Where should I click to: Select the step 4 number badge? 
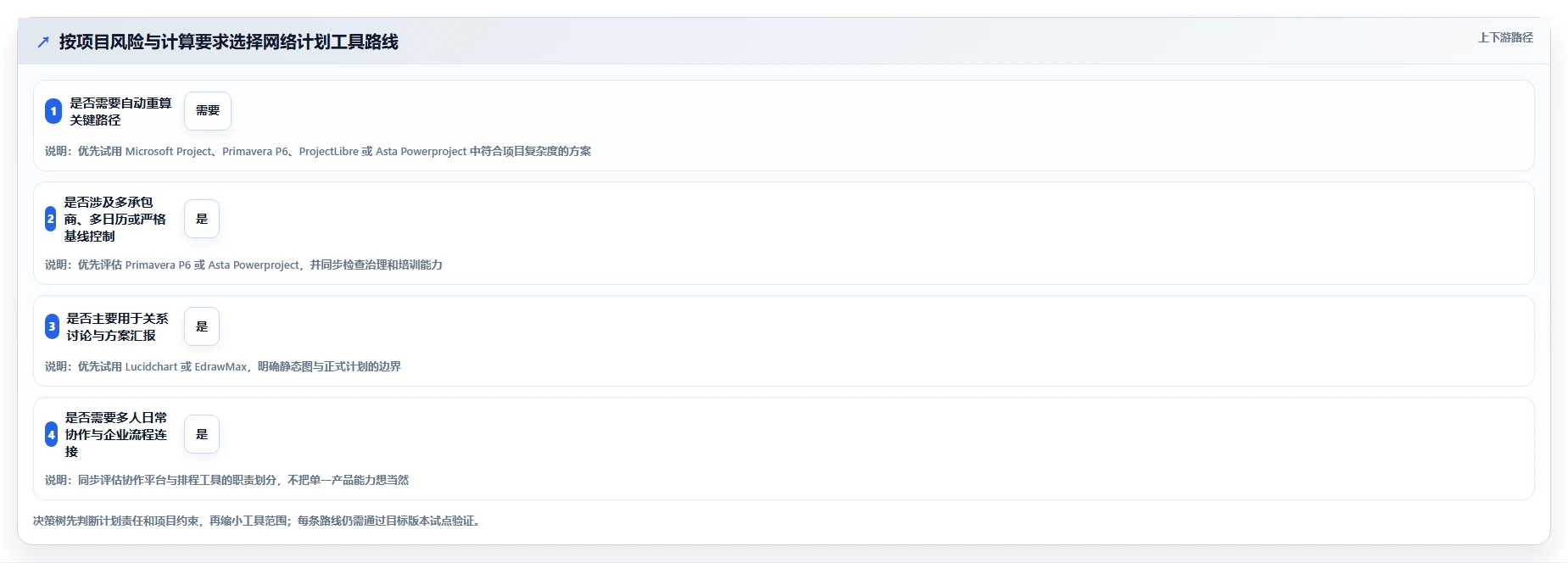tap(51, 434)
